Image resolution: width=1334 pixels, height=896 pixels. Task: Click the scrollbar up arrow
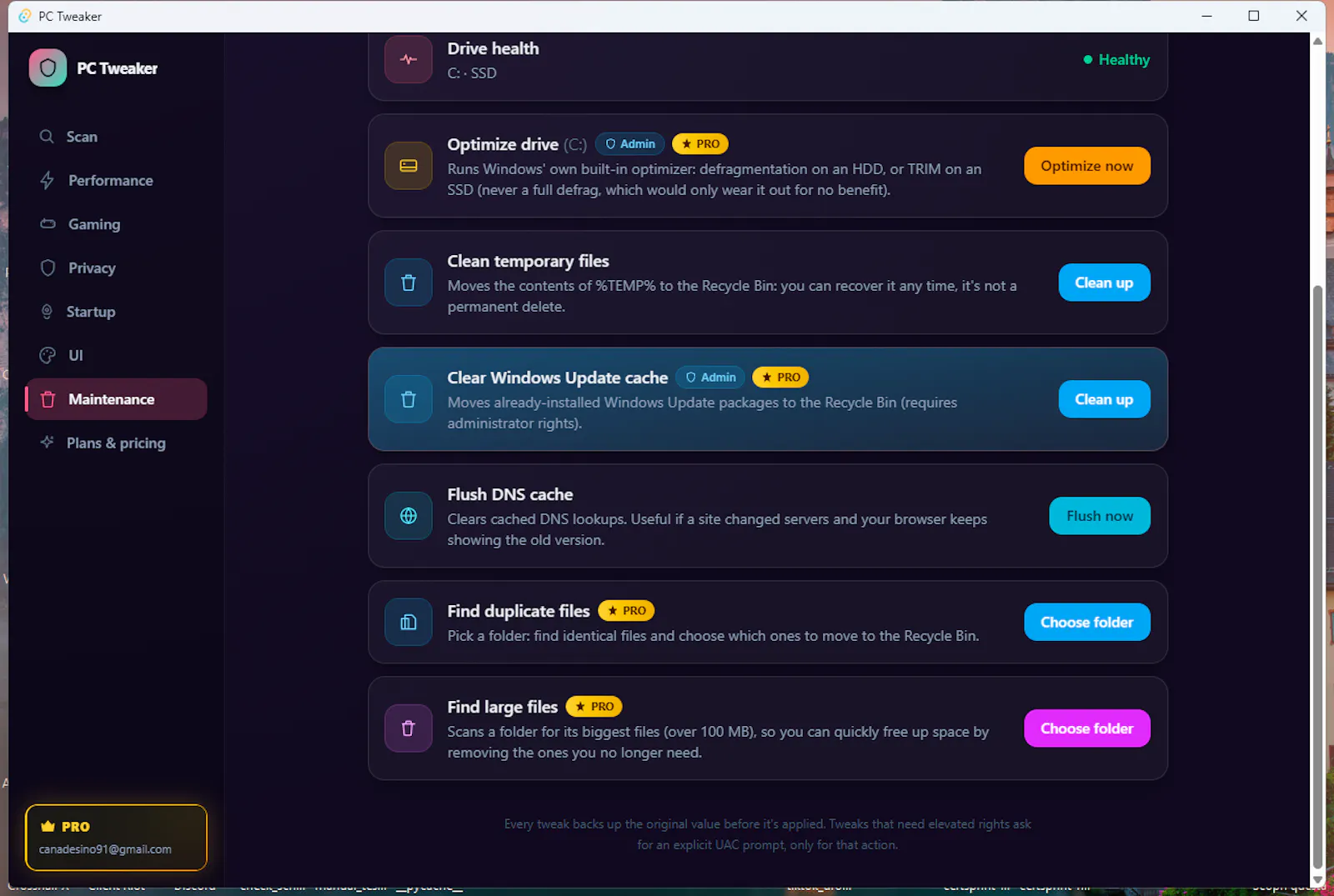[x=1318, y=41]
